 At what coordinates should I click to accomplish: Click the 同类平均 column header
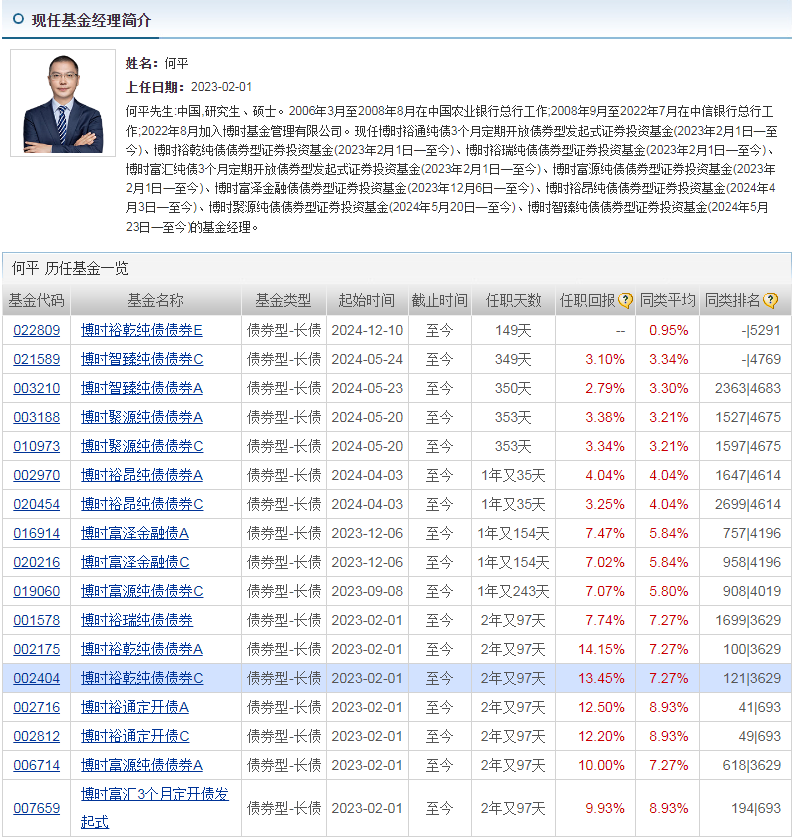(x=667, y=301)
